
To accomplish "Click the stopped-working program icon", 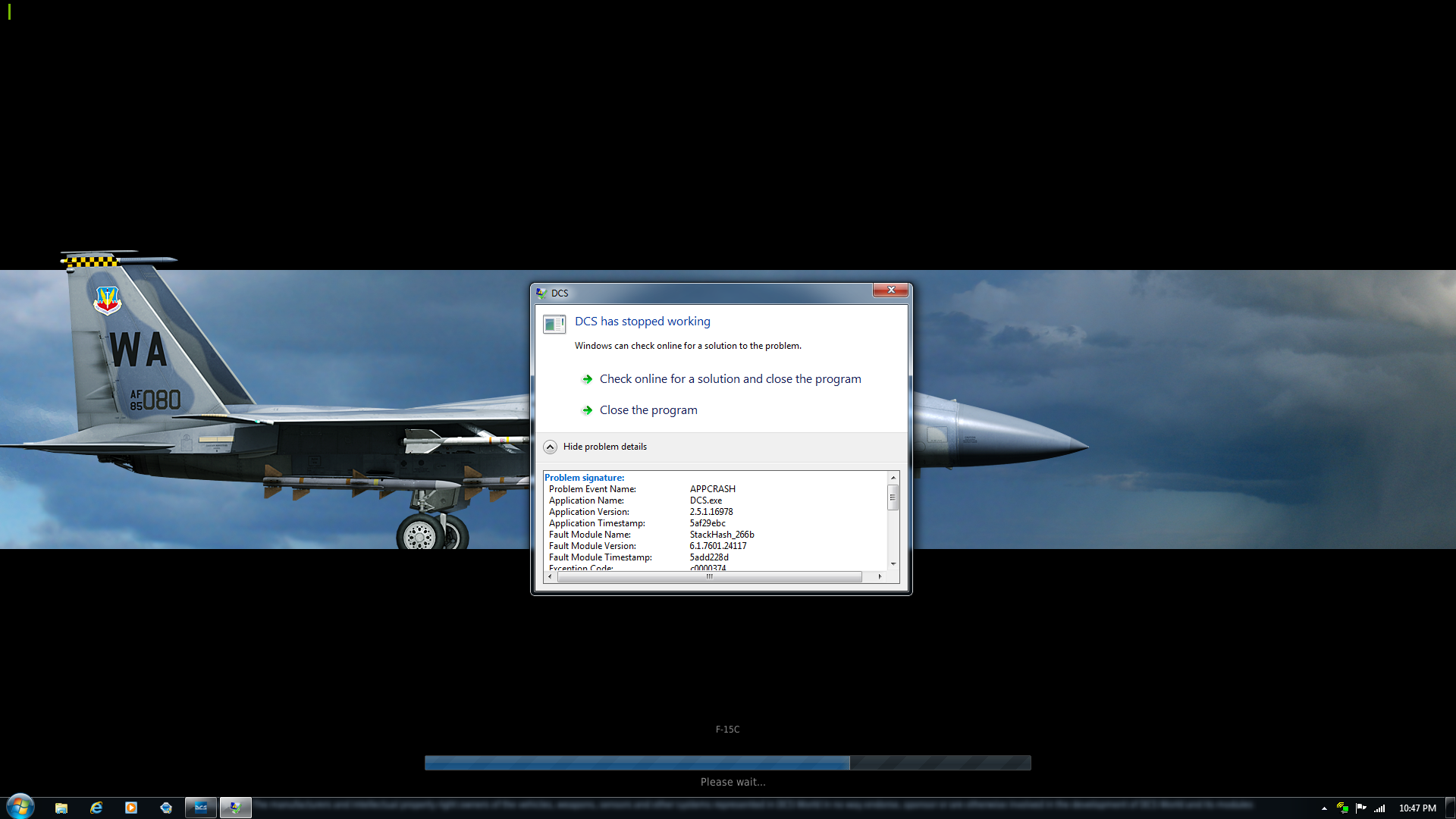I will point(554,325).
